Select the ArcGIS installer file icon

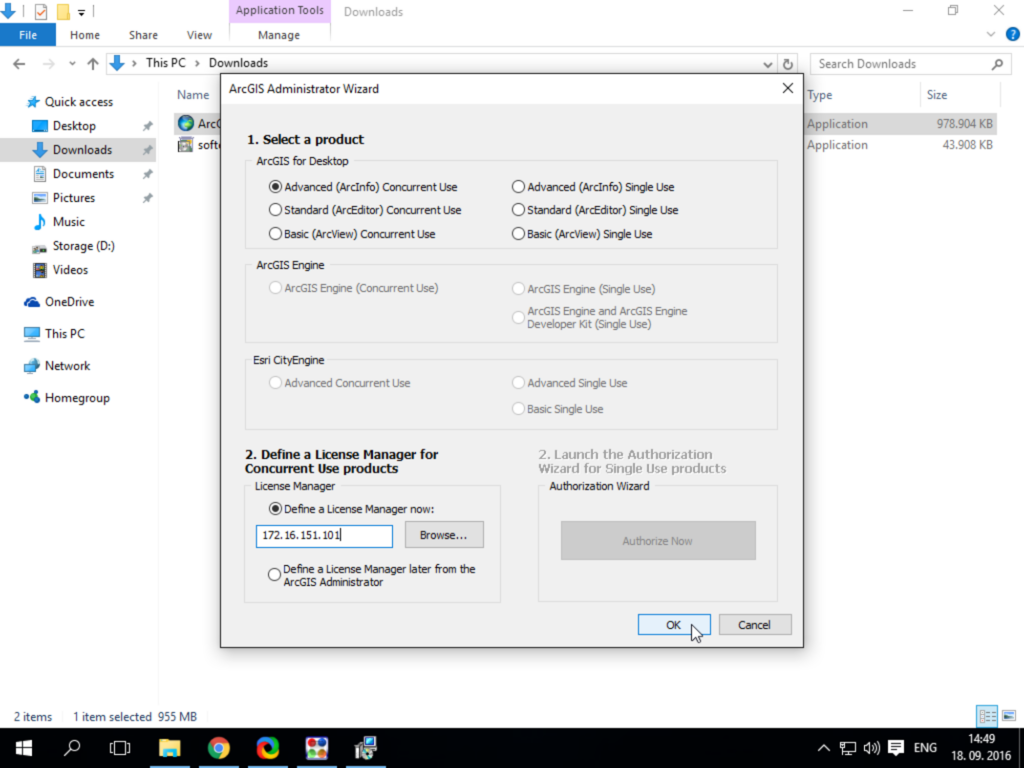click(186, 123)
